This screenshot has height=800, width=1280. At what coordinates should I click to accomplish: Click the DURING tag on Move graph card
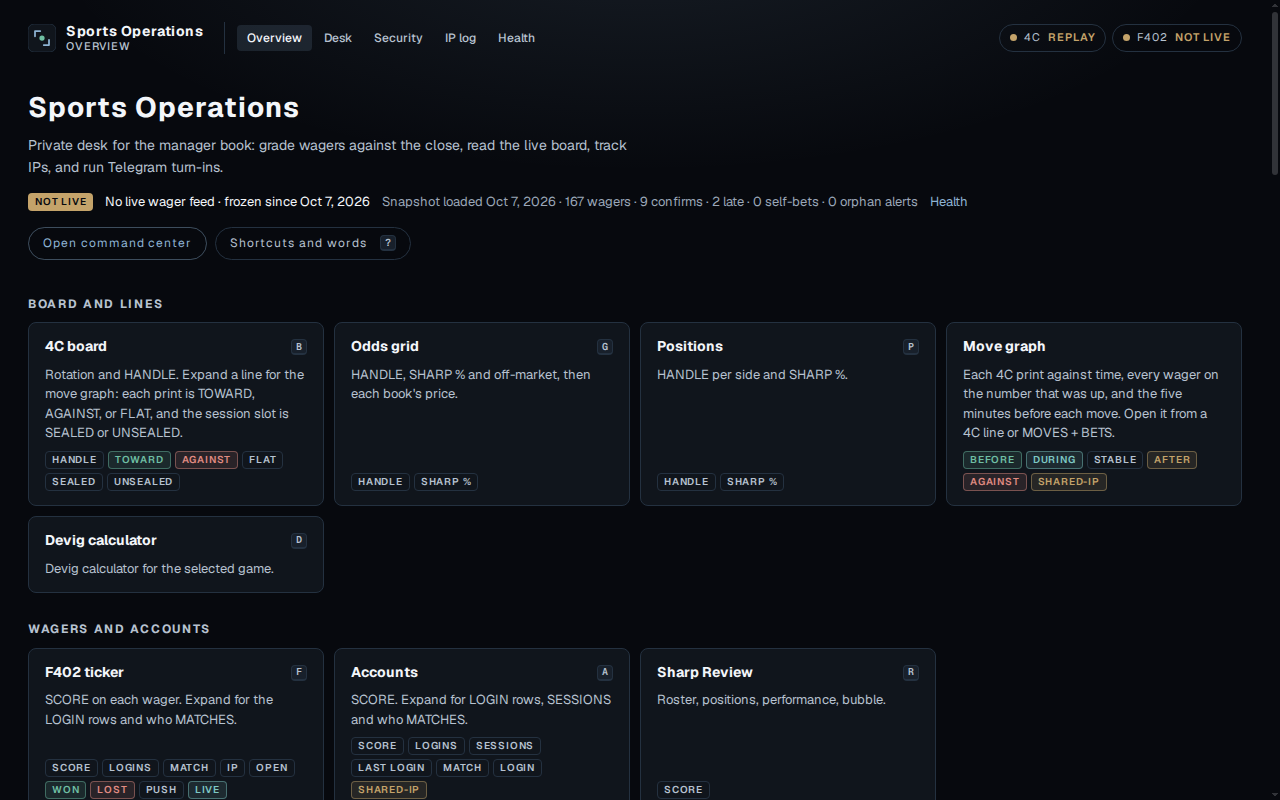click(x=1055, y=460)
